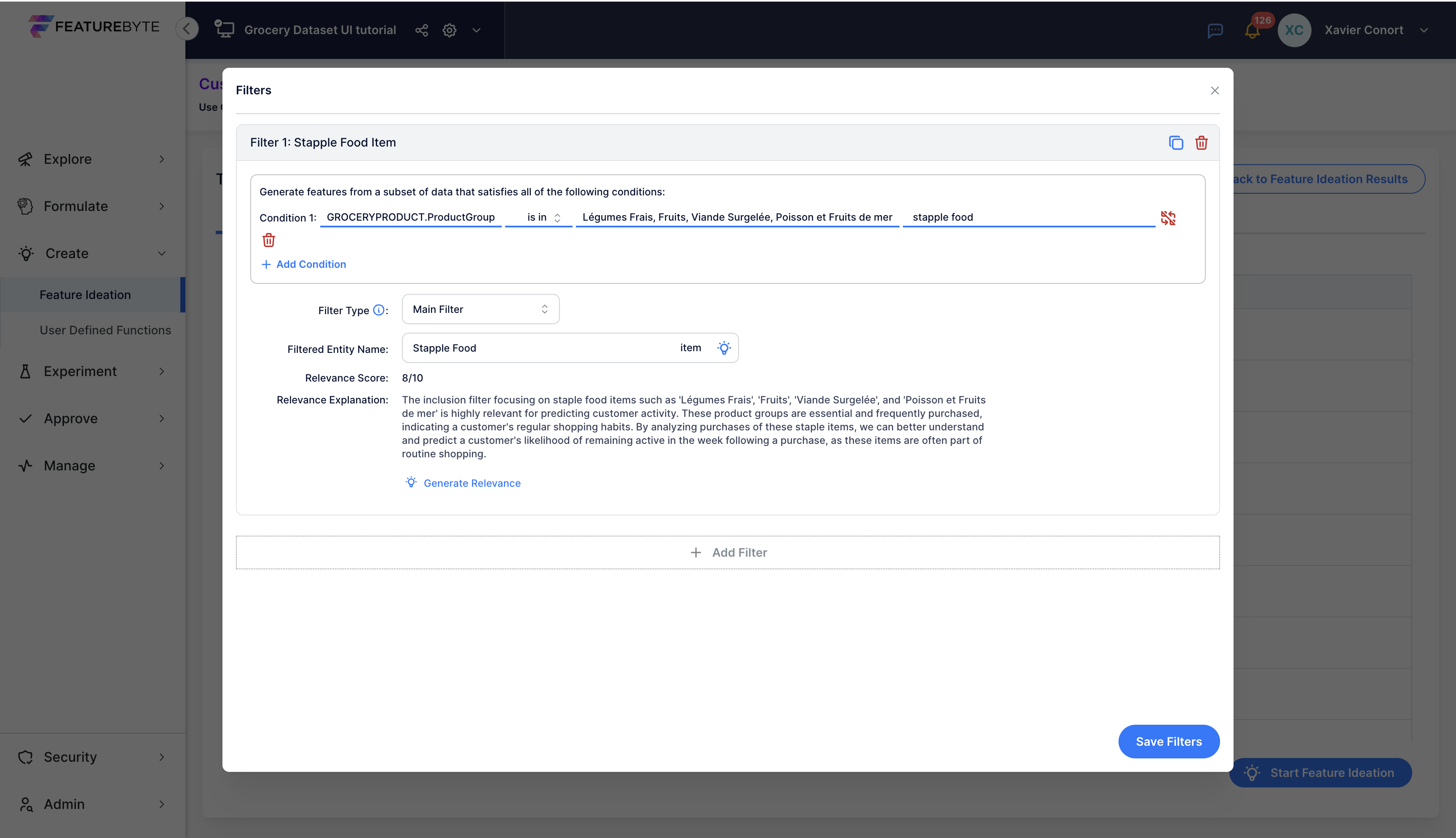This screenshot has height=838, width=1456.
Task: Select the Explore menu label
Action: coord(68,159)
